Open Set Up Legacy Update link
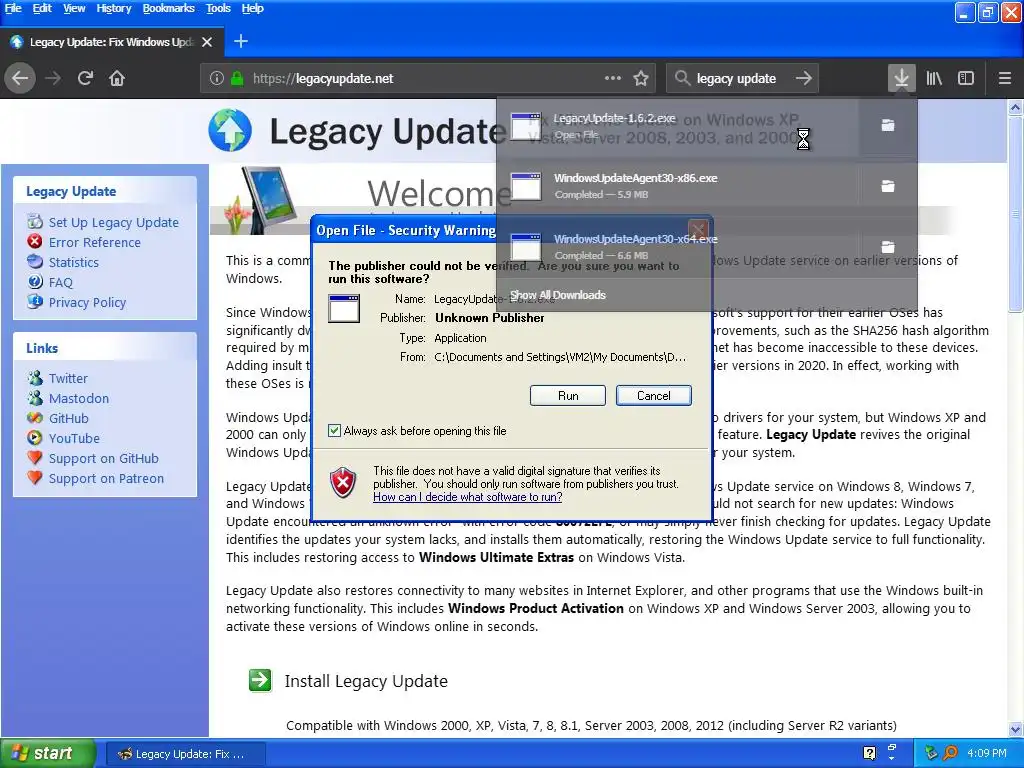The height and width of the screenshot is (768, 1024). [x=114, y=222]
